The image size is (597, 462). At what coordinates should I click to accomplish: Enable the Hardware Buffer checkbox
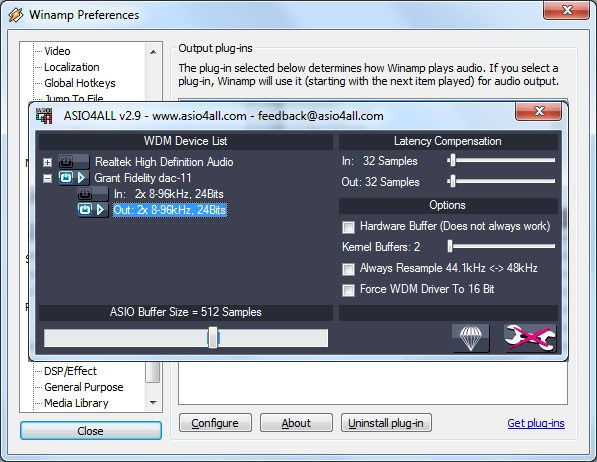[348, 227]
